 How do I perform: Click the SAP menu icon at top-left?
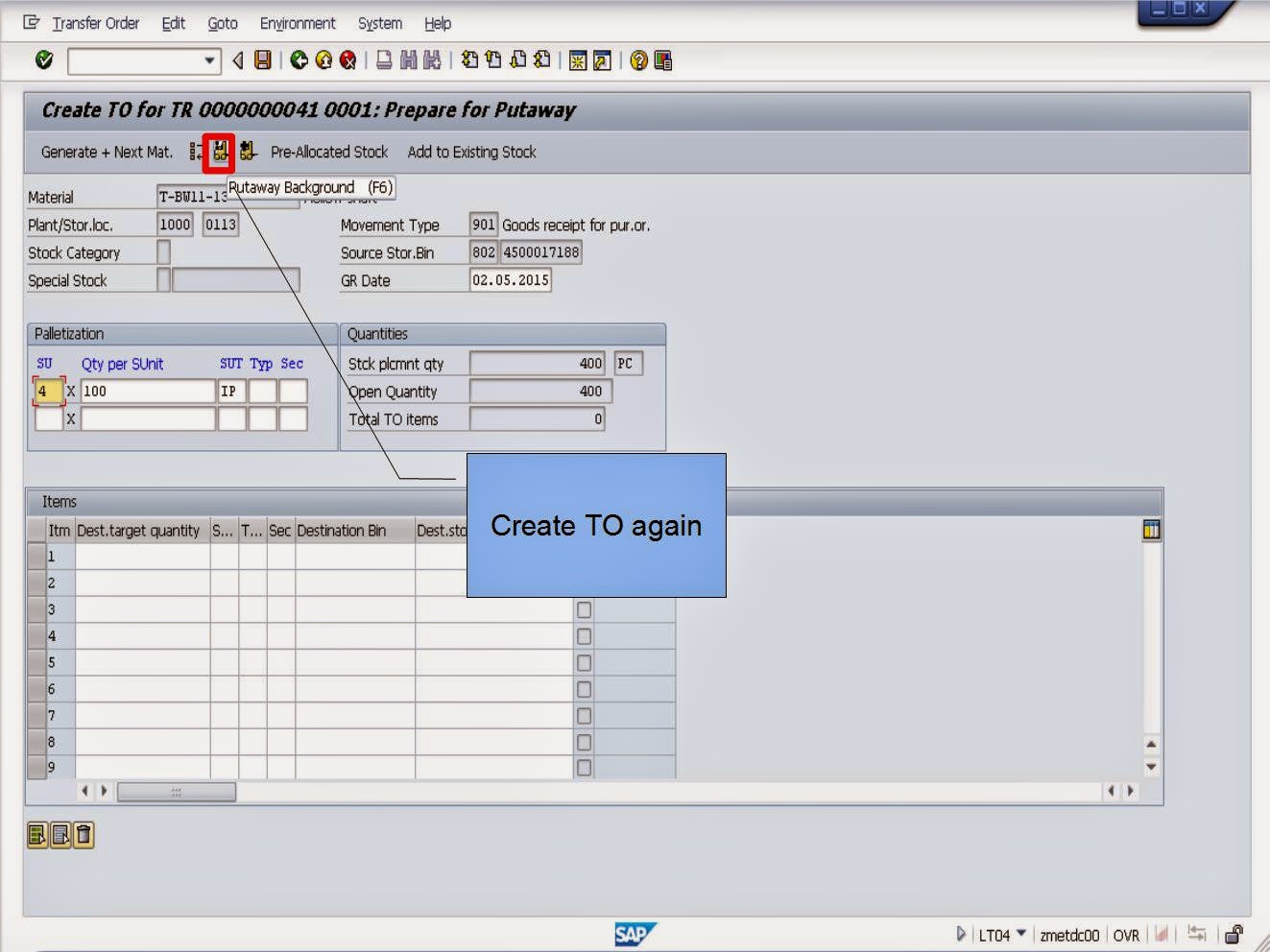coord(32,22)
